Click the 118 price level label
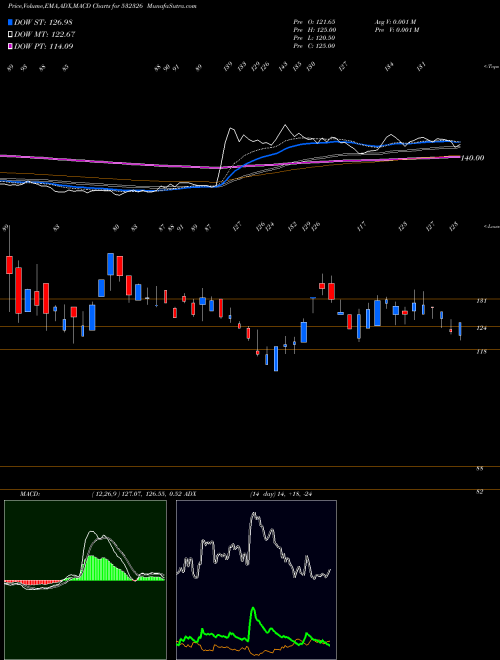The width and height of the screenshot is (500, 660). (x=482, y=351)
